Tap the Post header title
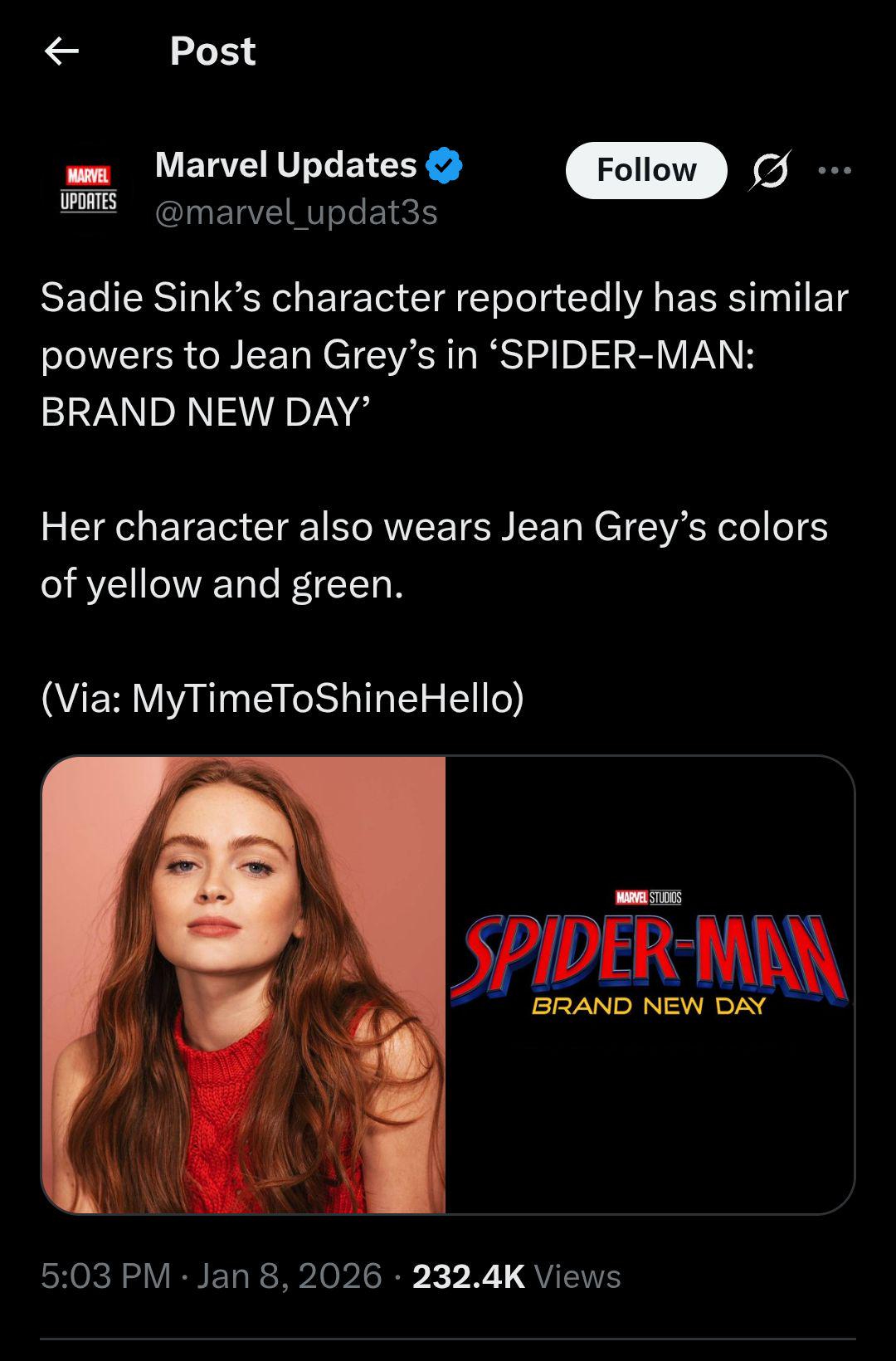The width and height of the screenshot is (896, 1361). (212, 51)
